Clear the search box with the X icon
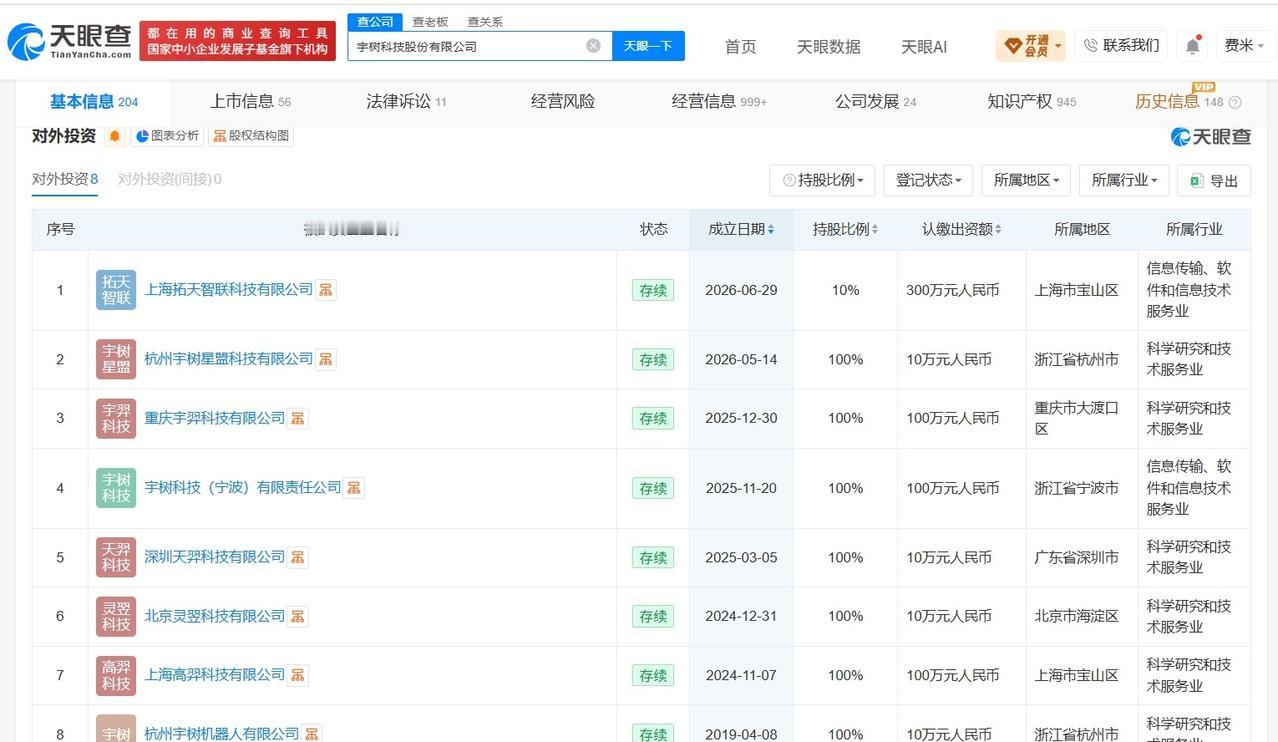The width and height of the screenshot is (1278, 742). [593, 46]
